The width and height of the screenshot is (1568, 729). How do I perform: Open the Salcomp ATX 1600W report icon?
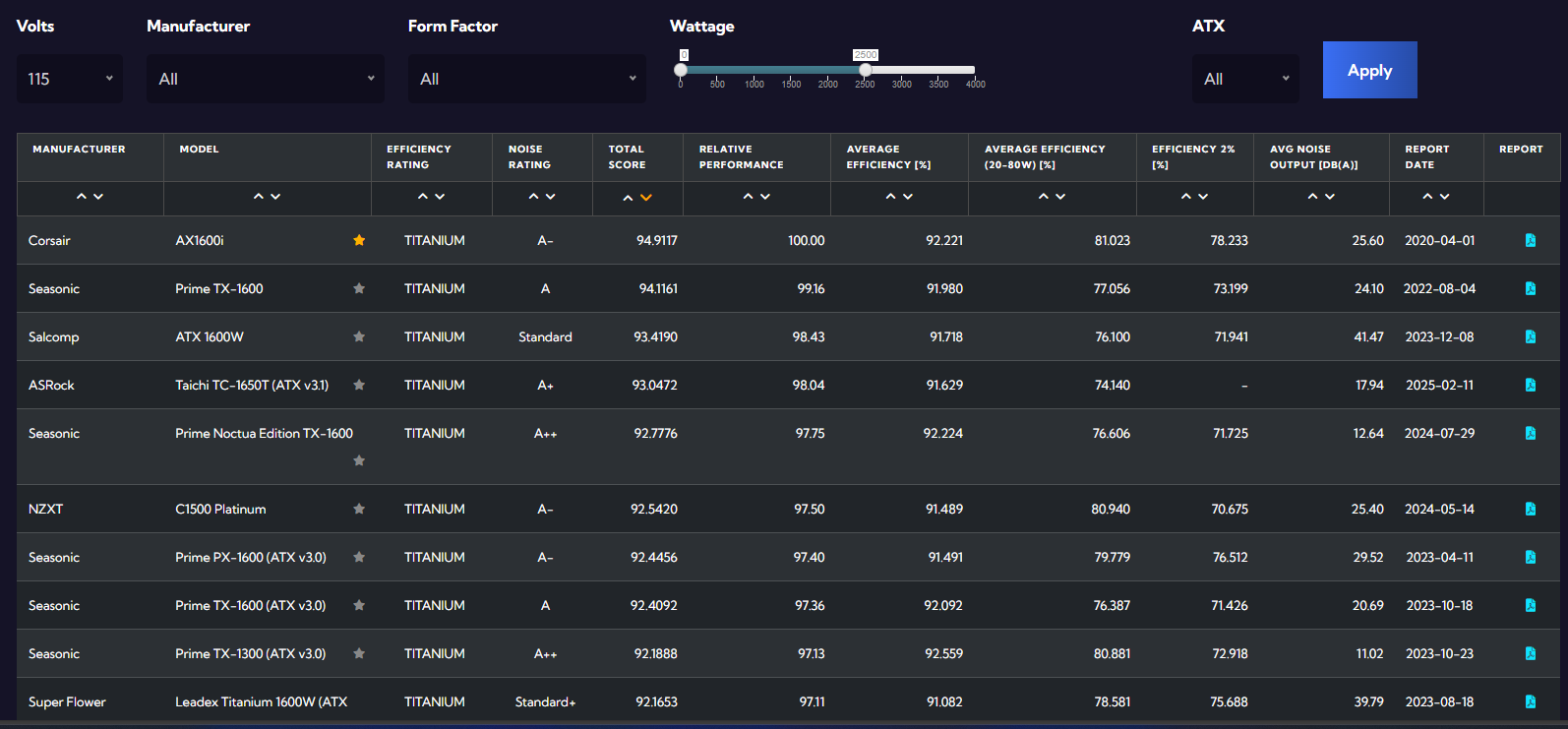click(1530, 336)
